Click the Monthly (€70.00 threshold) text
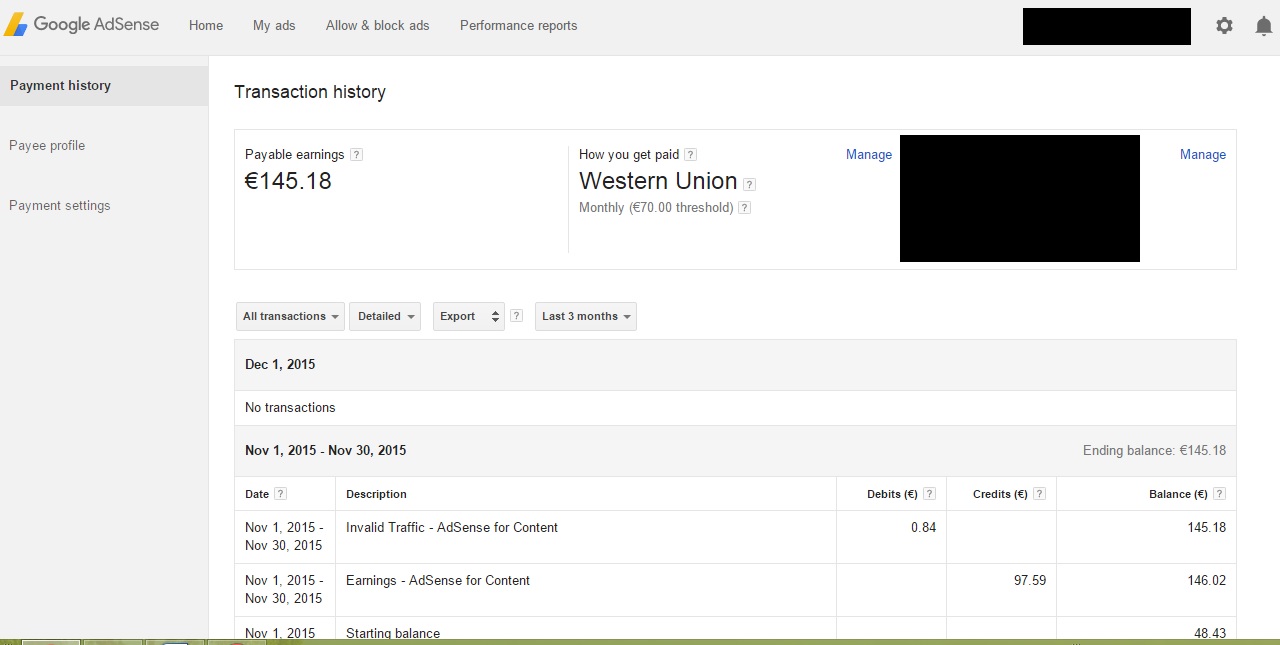Viewport: 1280px width, 645px height. tap(656, 208)
